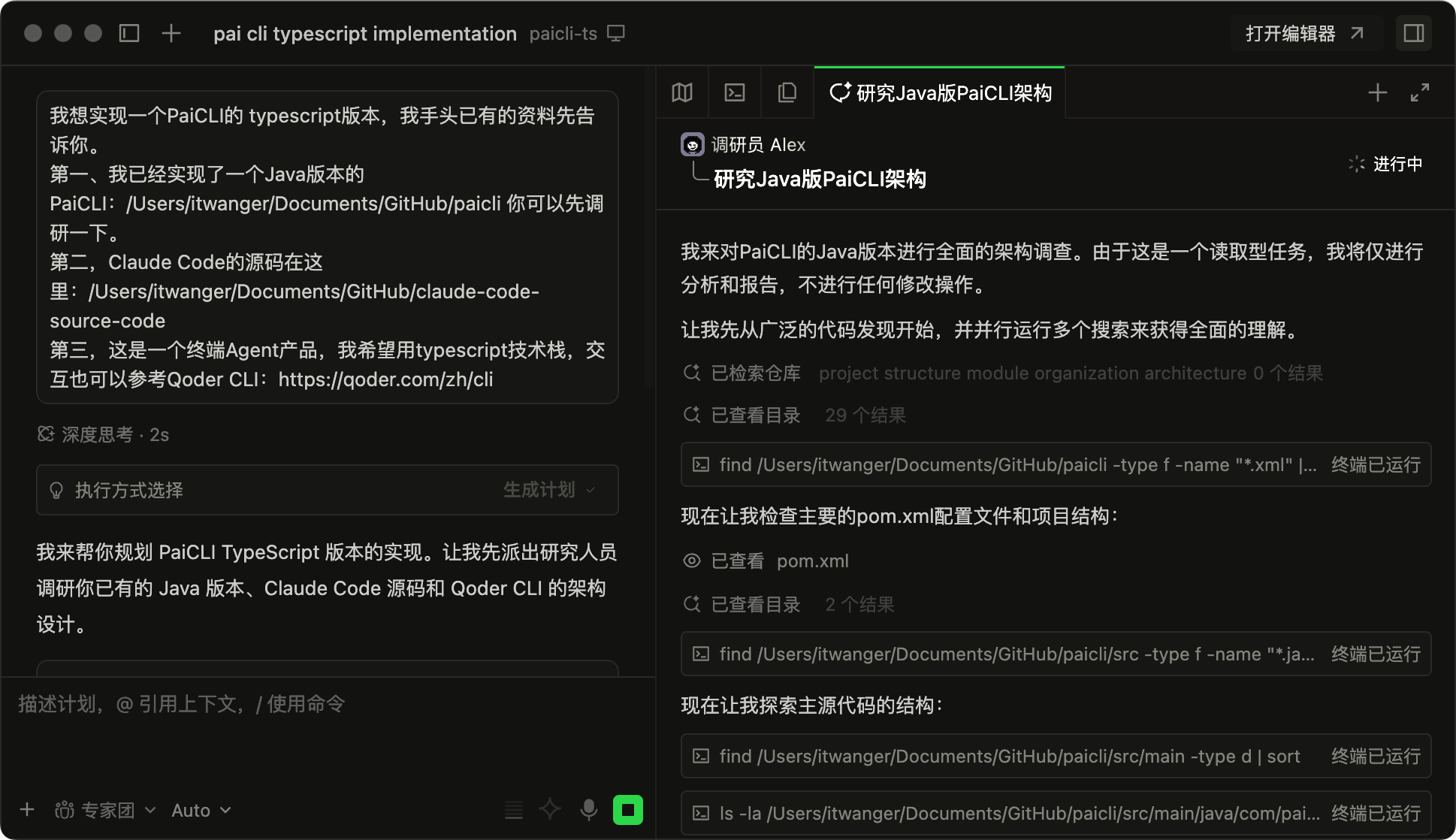This screenshot has width=1456, height=840.
Task: Toggle the right side panel icon
Action: 1414,33
